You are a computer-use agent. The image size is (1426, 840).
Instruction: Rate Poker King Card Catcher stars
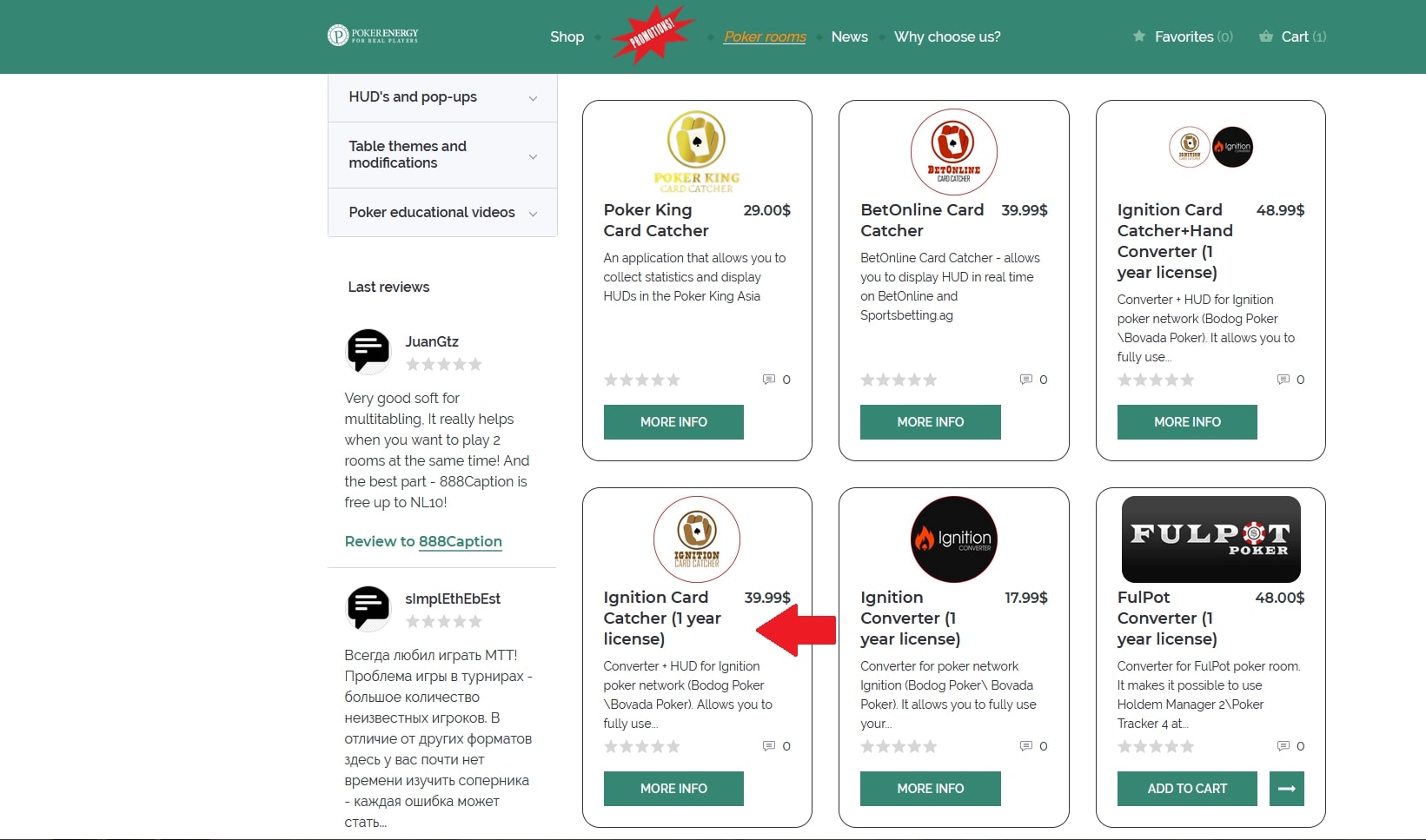click(x=642, y=380)
